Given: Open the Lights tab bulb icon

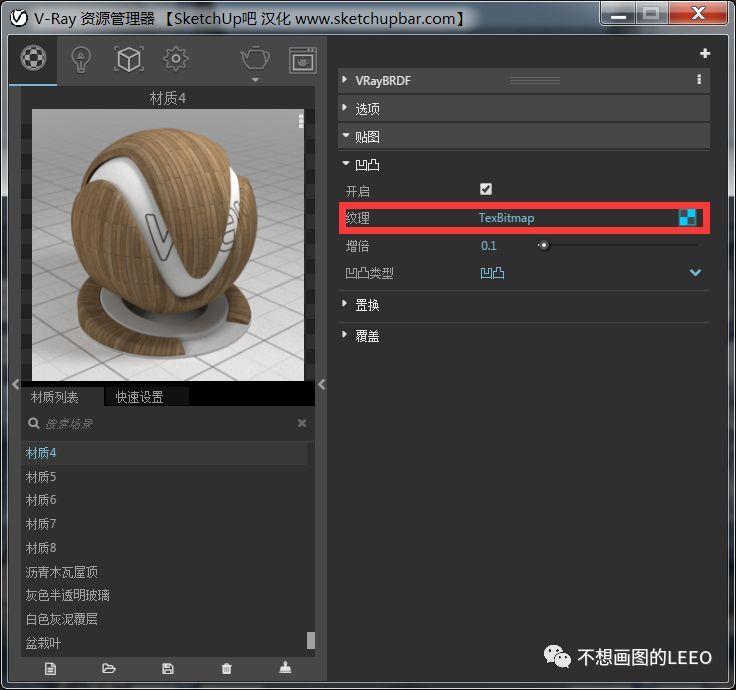Looking at the screenshot, I should point(81,60).
